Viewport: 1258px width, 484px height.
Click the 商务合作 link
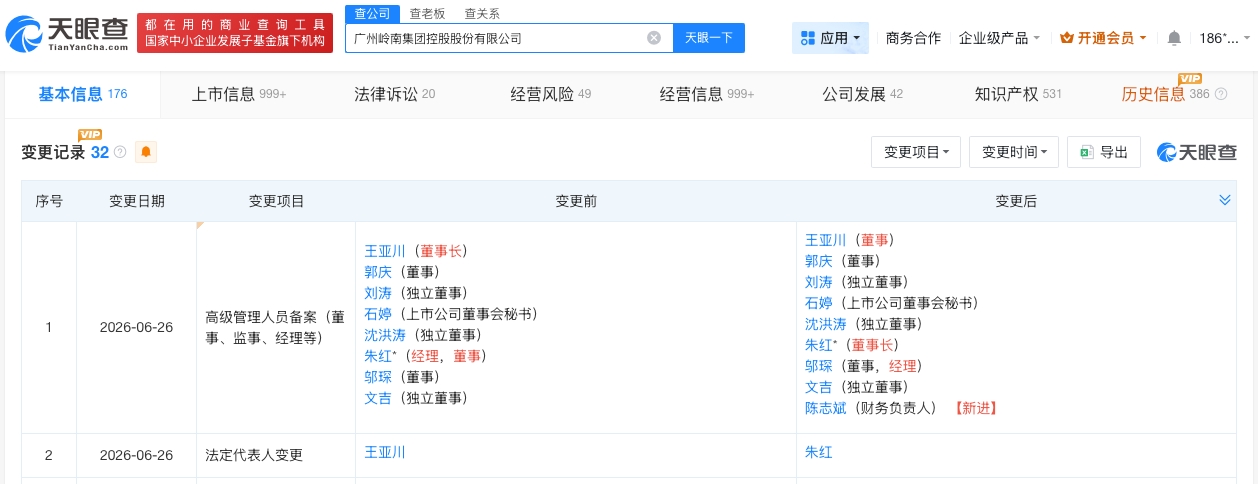913,38
